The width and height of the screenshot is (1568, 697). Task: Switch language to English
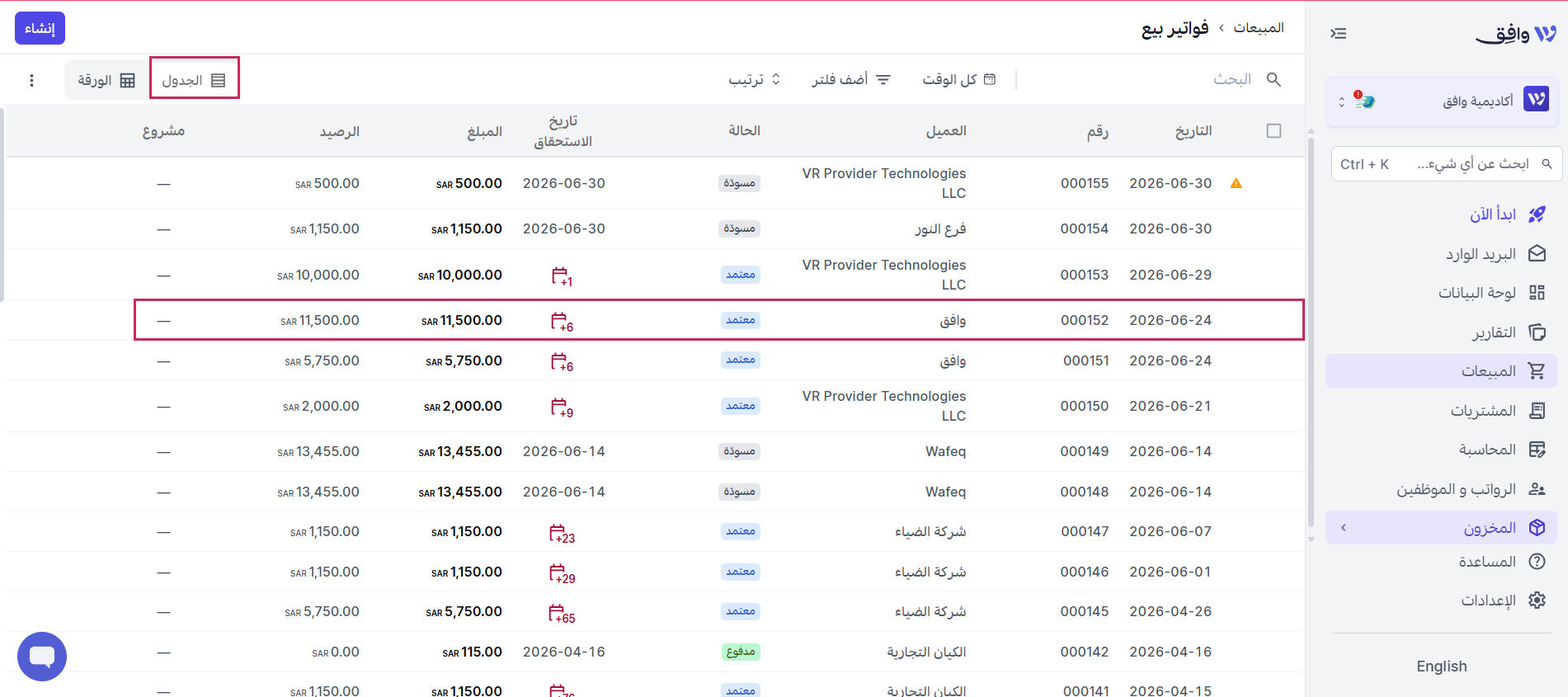coord(1442,666)
